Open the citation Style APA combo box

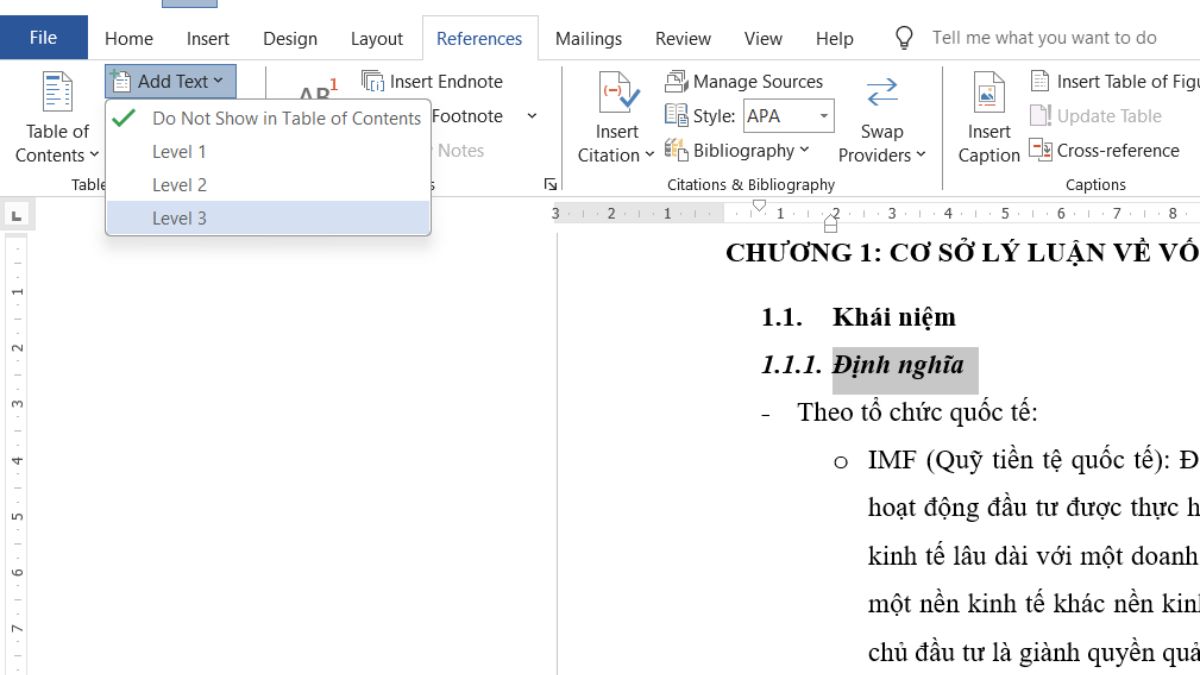click(788, 116)
